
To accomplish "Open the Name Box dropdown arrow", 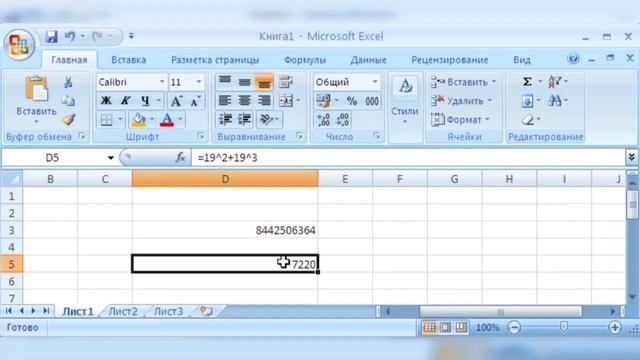I will point(110,158).
